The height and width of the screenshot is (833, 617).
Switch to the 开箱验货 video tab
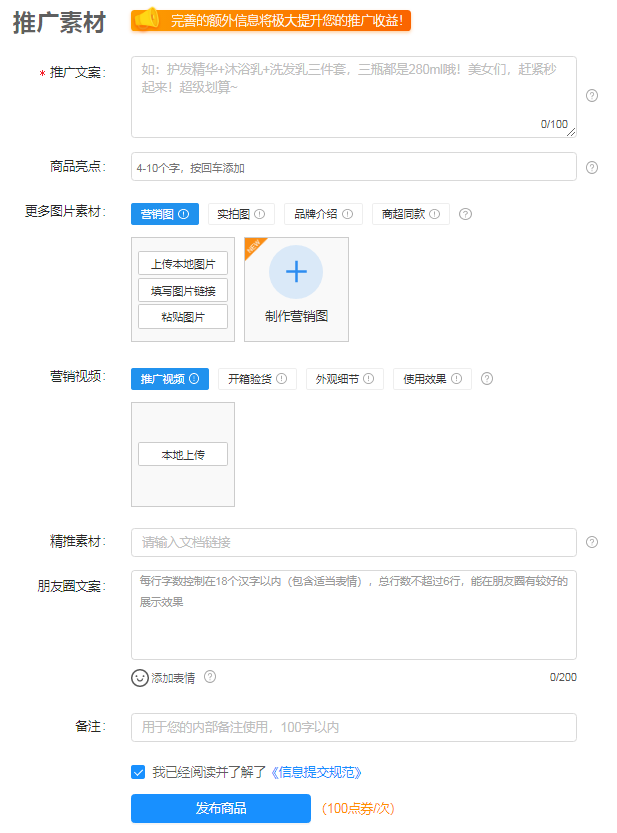click(257, 379)
